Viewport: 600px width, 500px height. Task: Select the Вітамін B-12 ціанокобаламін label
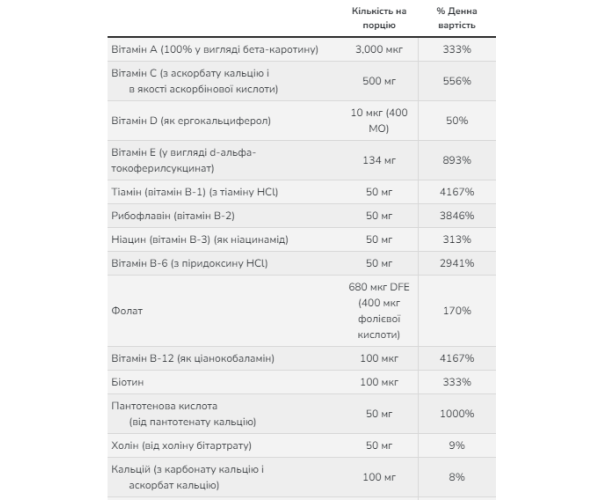(190, 358)
